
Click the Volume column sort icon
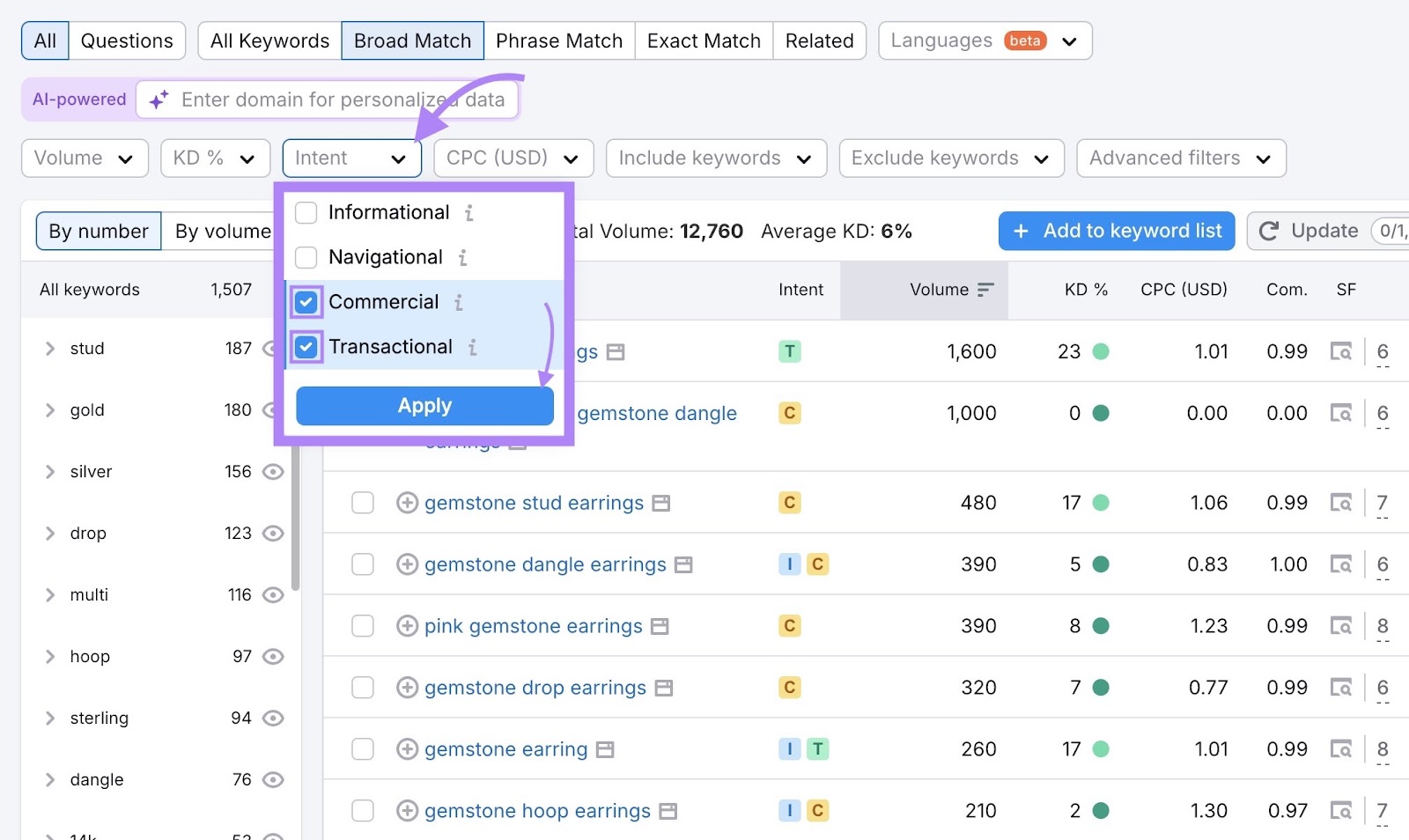pyautogui.click(x=986, y=290)
